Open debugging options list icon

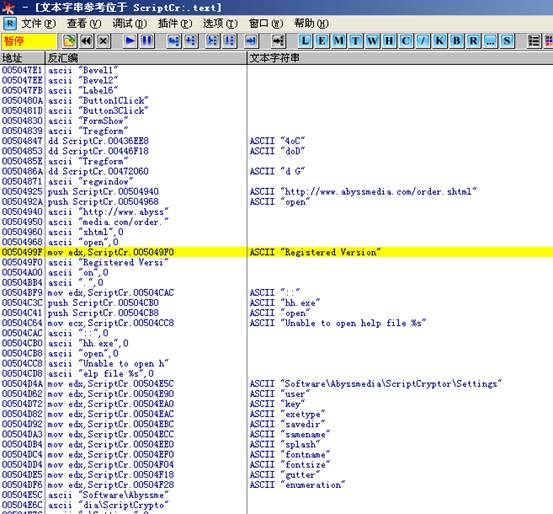(x=534, y=41)
